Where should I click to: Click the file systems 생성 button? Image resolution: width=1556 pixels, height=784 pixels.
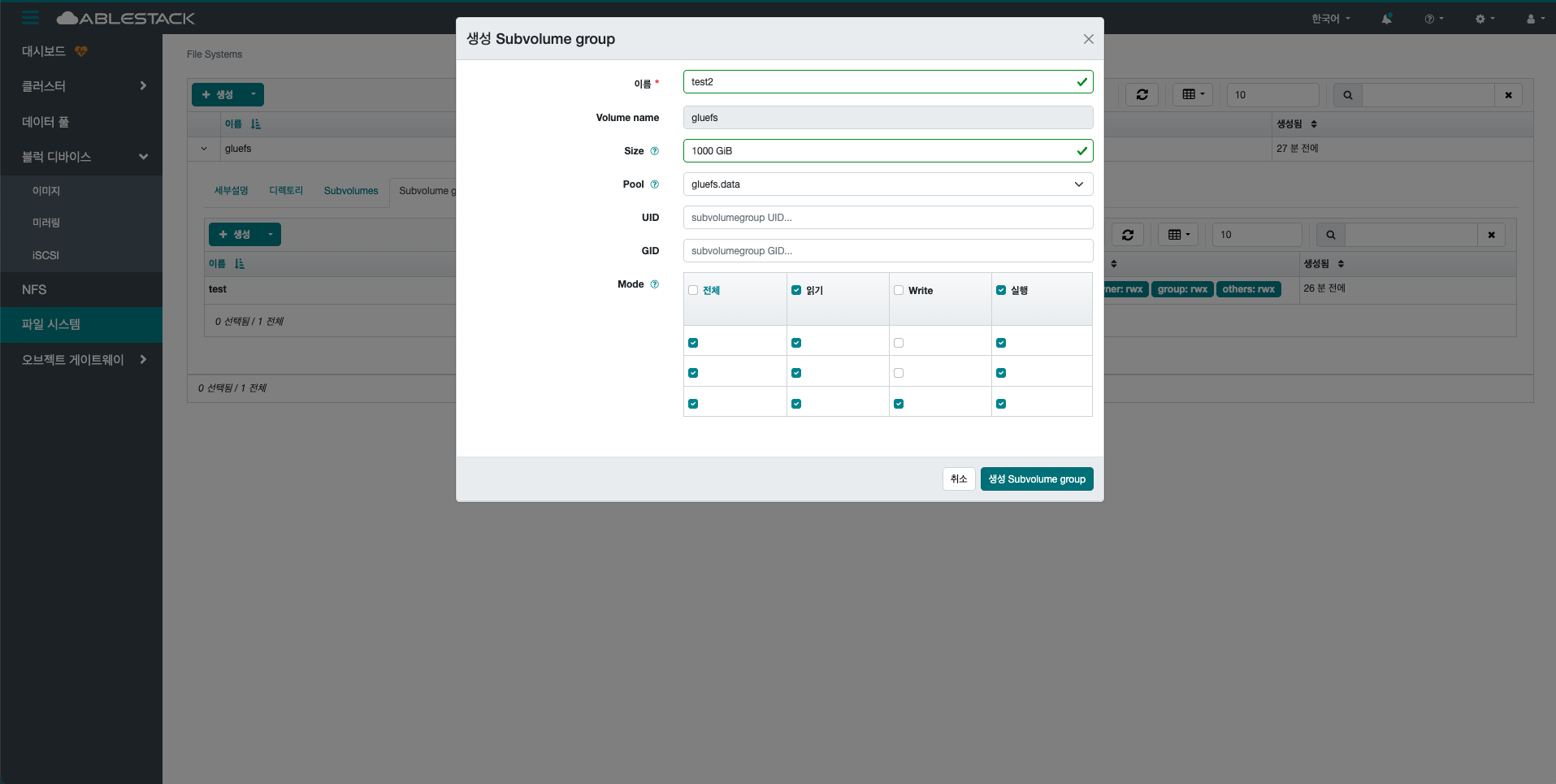click(x=218, y=94)
